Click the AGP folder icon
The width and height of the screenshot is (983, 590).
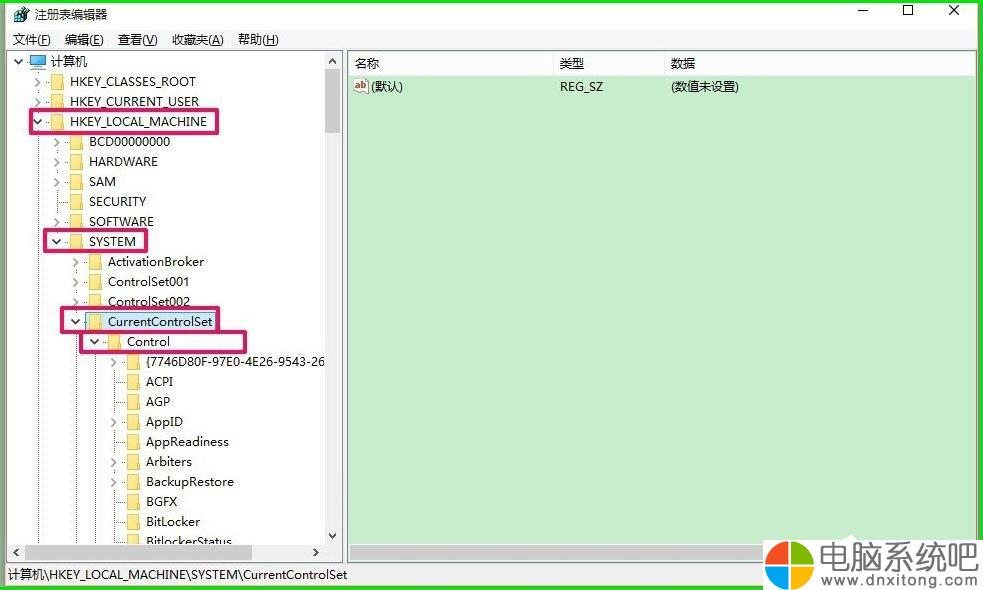pyautogui.click(x=133, y=402)
